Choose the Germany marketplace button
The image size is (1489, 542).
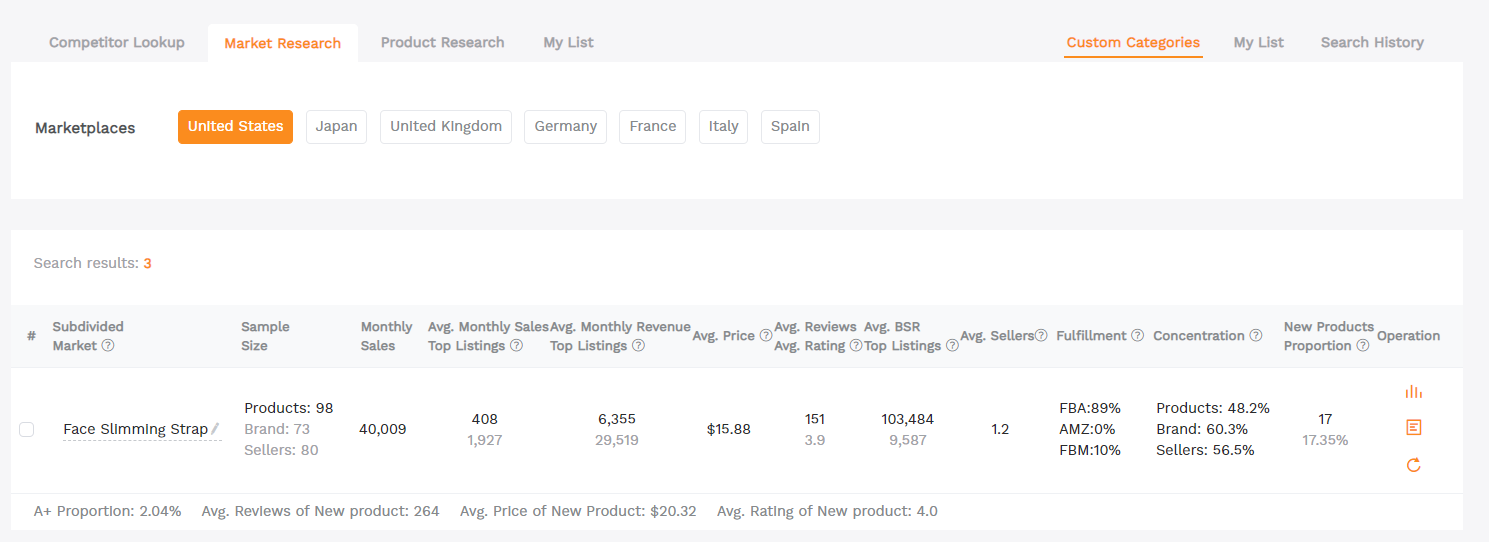coord(565,127)
